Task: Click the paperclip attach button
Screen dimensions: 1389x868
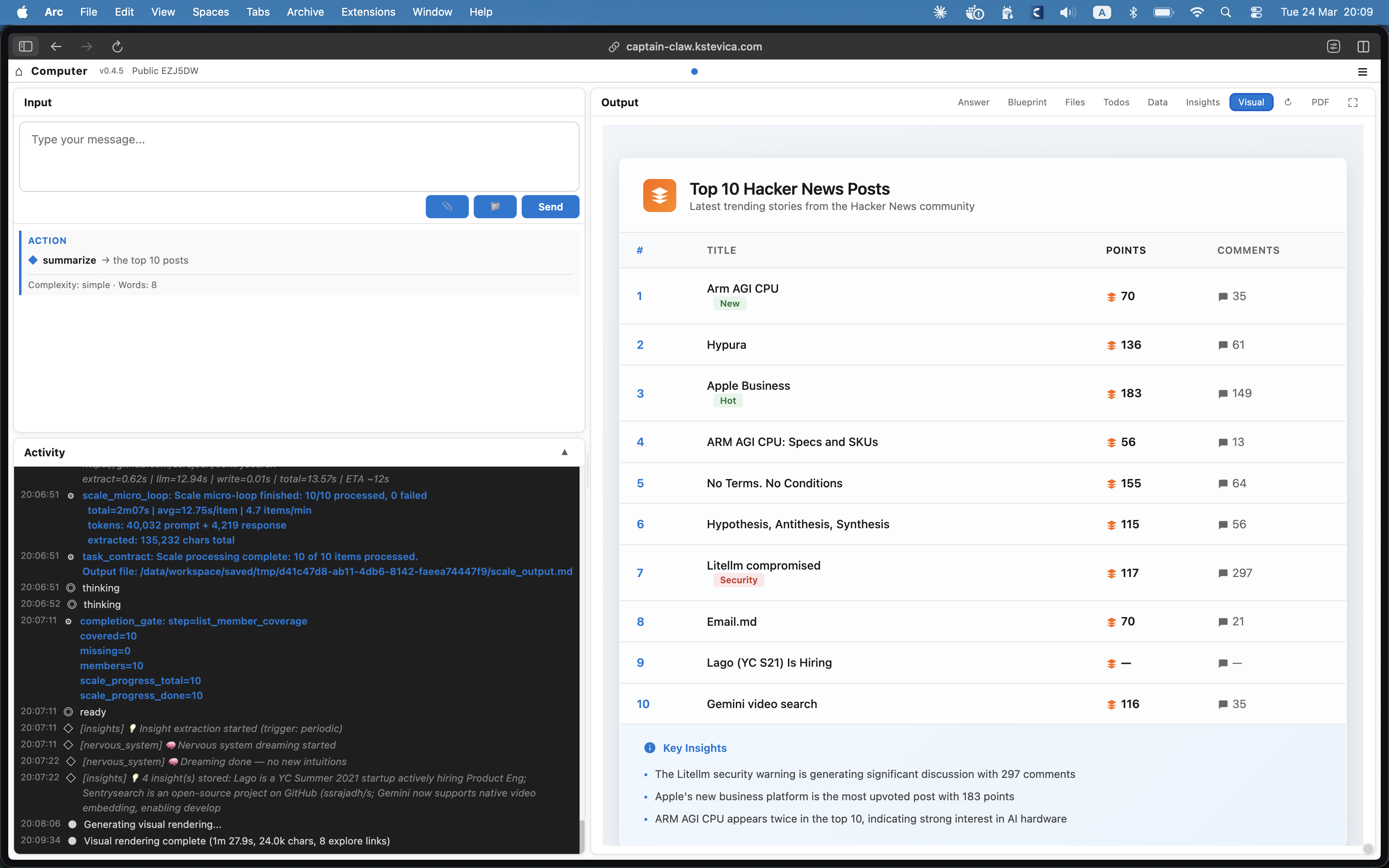Action: pos(447,207)
